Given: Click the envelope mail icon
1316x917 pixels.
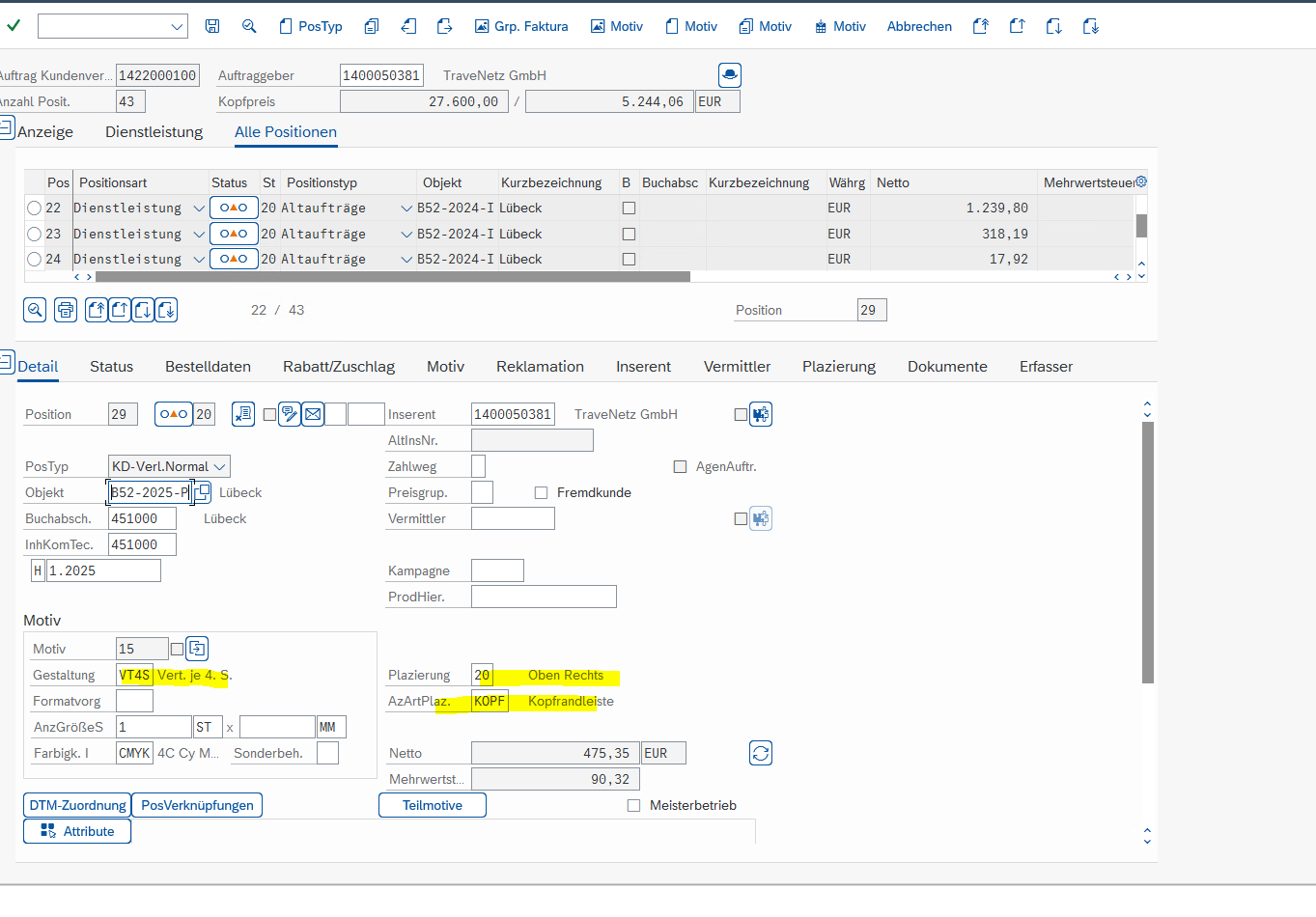Looking at the screenshot, I should pos(313,414).
